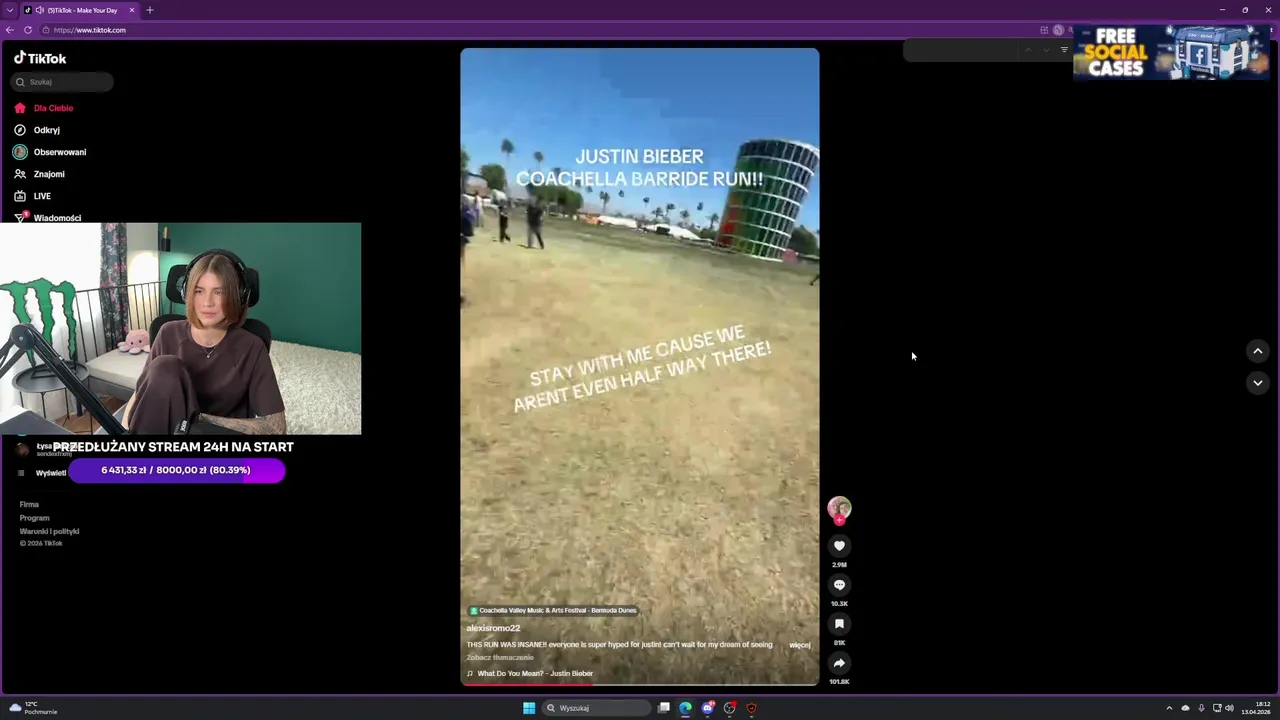Click Zobacz tłumaczenie translation link
Screen dimensions: 1280x720
point(500,657)
